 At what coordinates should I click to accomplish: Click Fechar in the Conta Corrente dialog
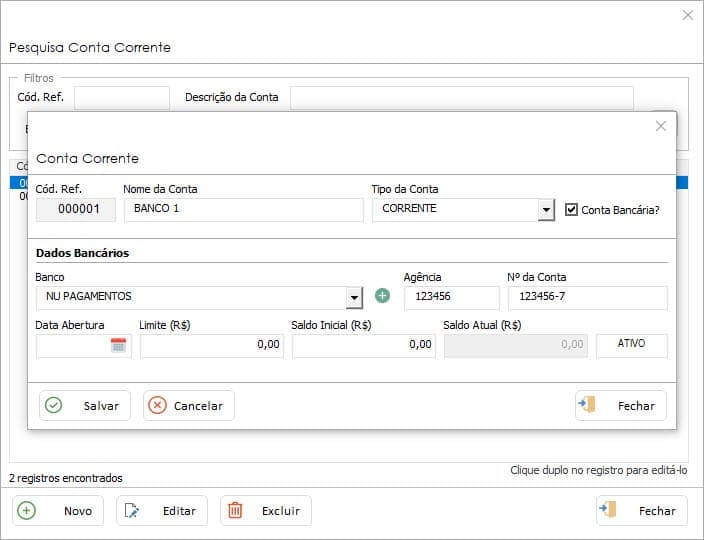point(621,406)
